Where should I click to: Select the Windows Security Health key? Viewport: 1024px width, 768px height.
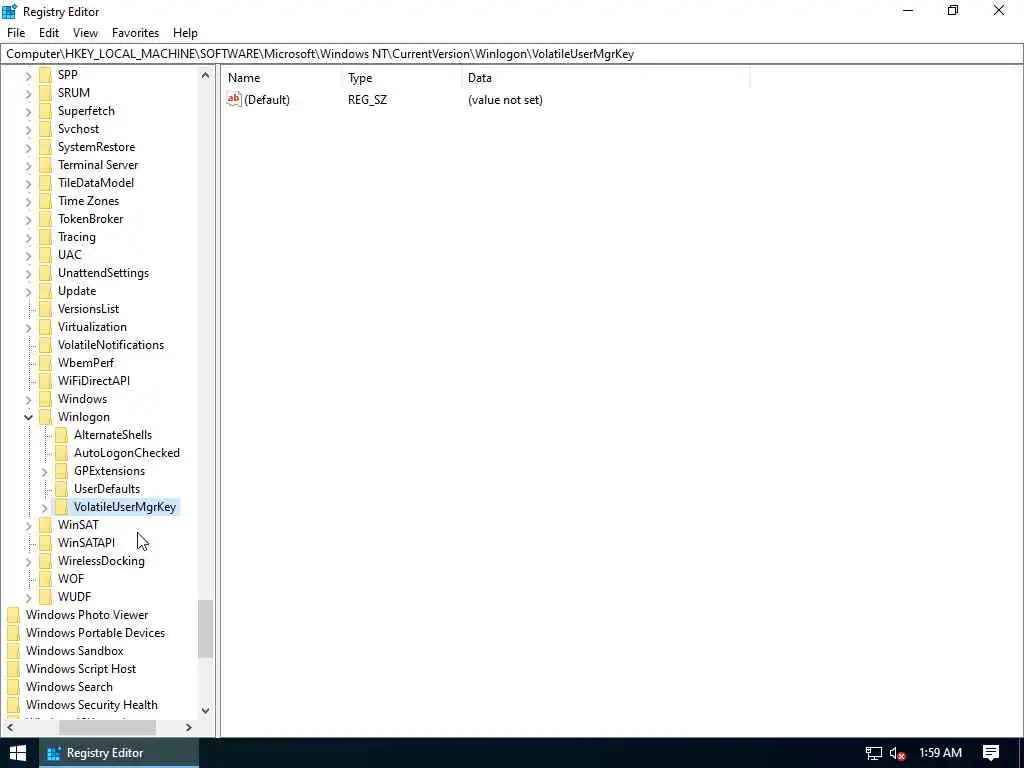tap(91, 705)
